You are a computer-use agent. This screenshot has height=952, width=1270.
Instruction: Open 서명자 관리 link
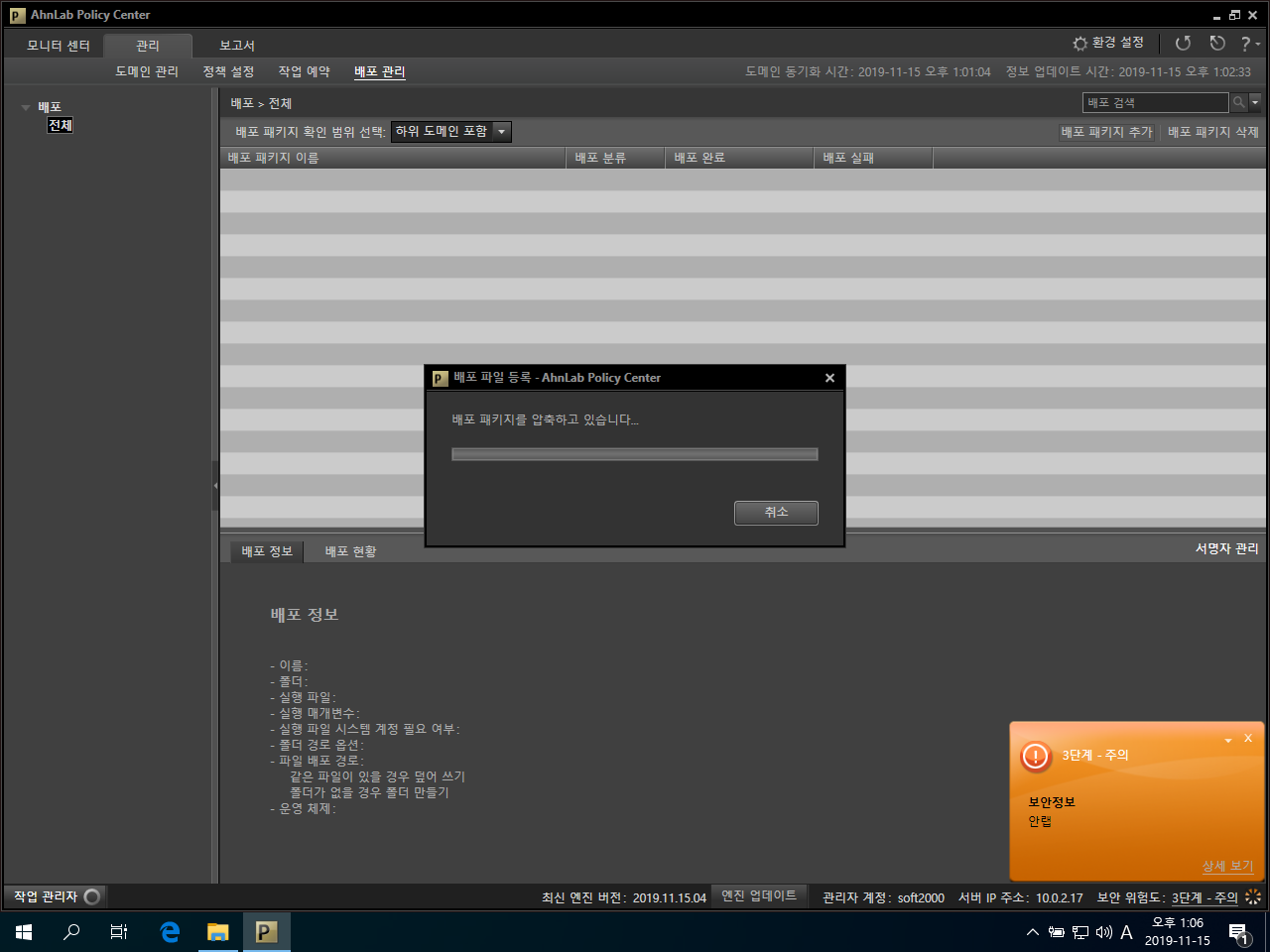tap(1226, 548)
